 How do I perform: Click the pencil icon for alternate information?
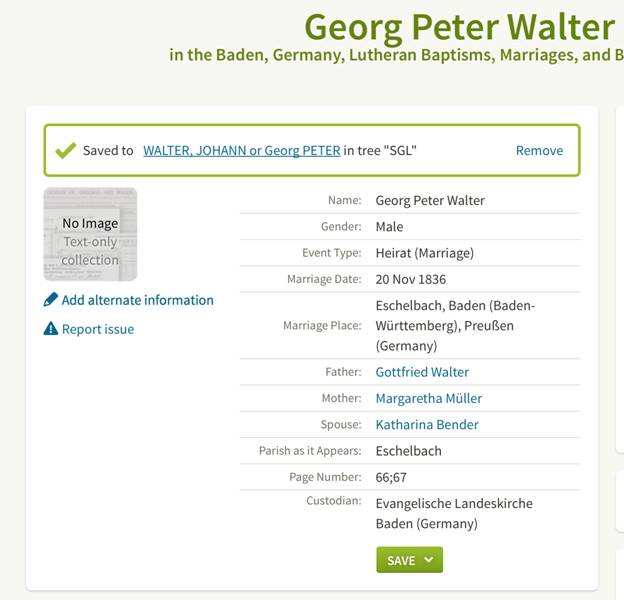(51, 300)
